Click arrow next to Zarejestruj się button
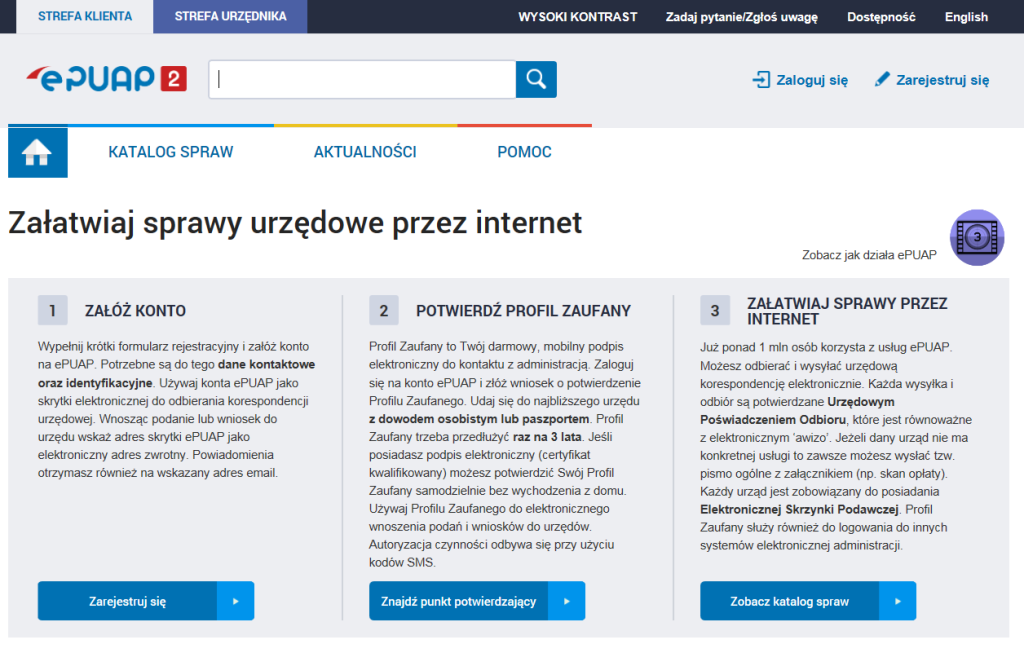The image size is (1024, 653). coord(236,601)
